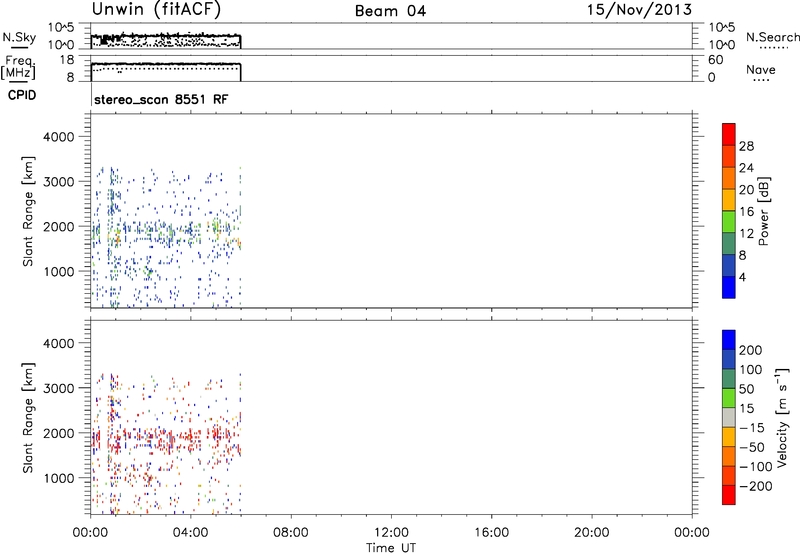Click the yellow-orange 16-20 dB power swatch
Image resolution: width=800 pixels, height=554 pixels.
(x=729, y=199)
